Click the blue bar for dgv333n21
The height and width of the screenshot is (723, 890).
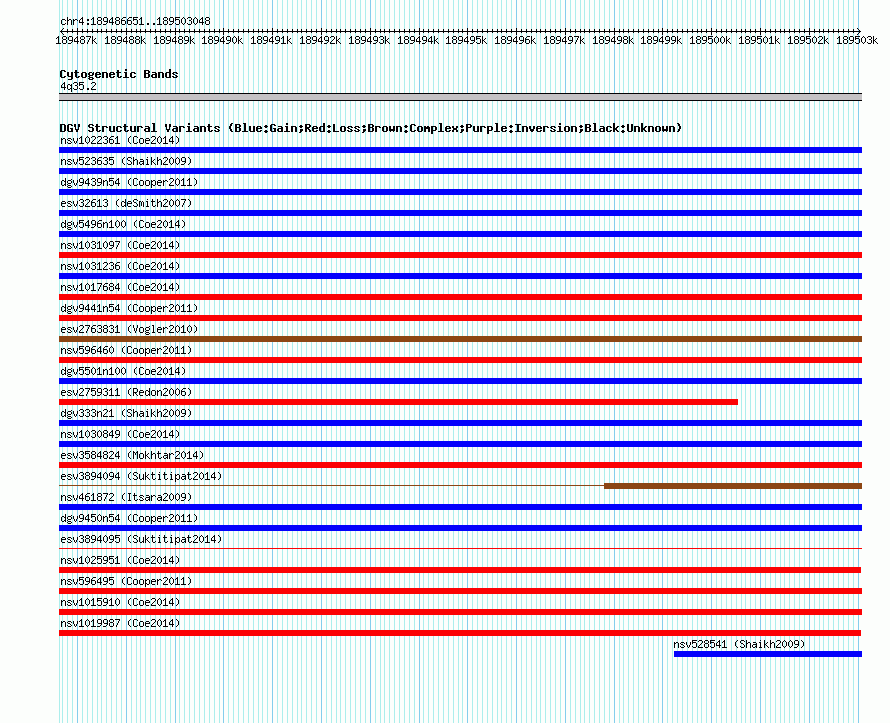[460, 423]
